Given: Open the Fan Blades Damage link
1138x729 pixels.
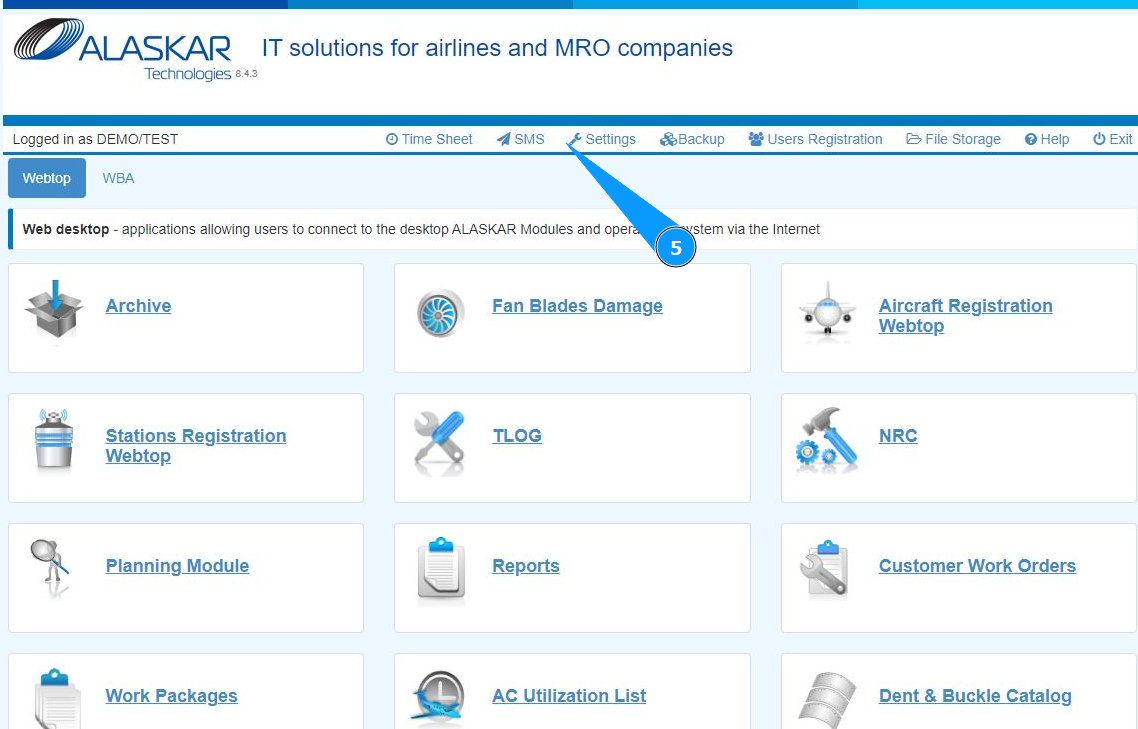Looking at the screenshot, I should click(x=578, y=306).
